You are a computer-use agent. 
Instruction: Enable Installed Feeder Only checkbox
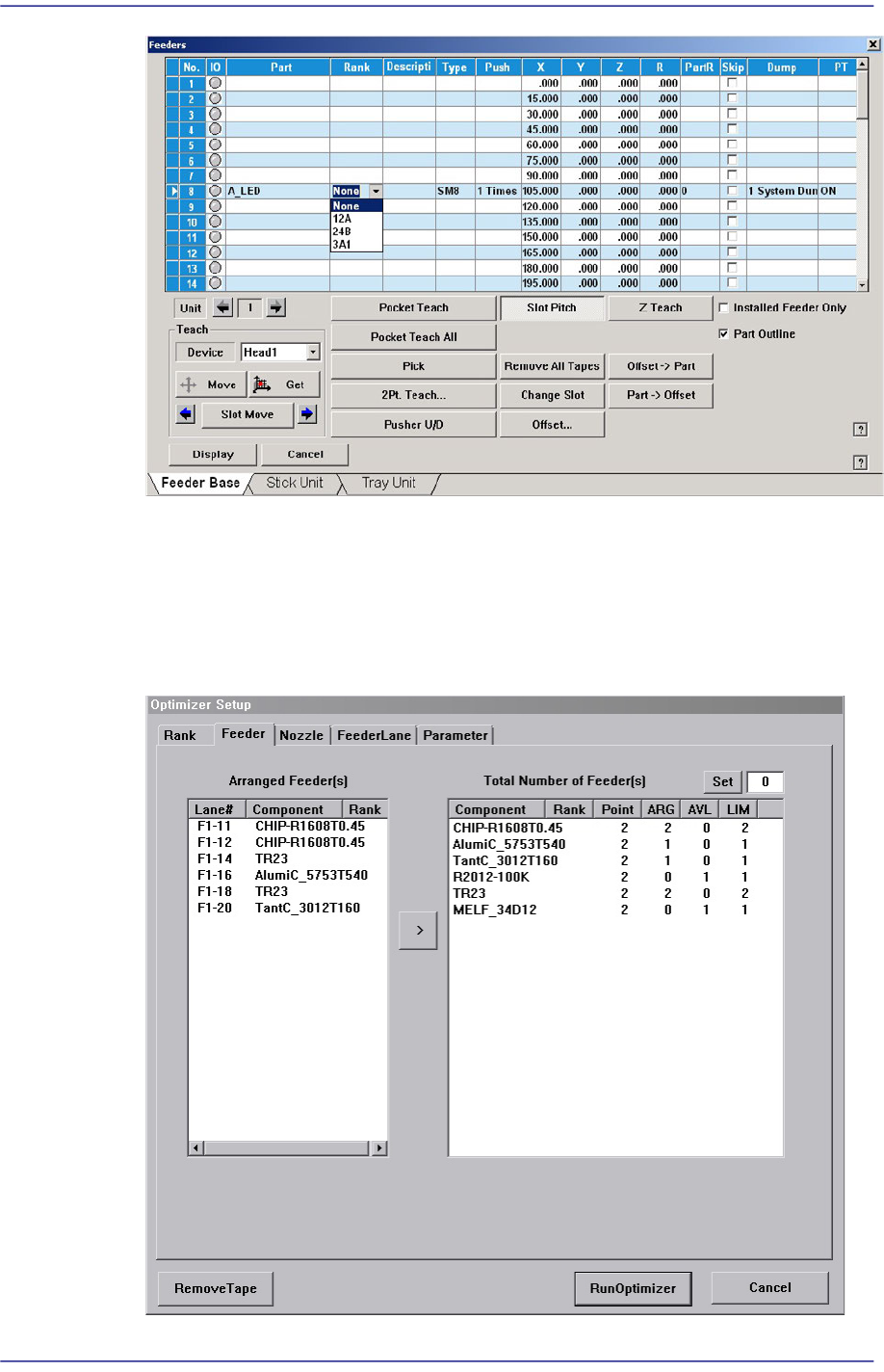[724, 307]
